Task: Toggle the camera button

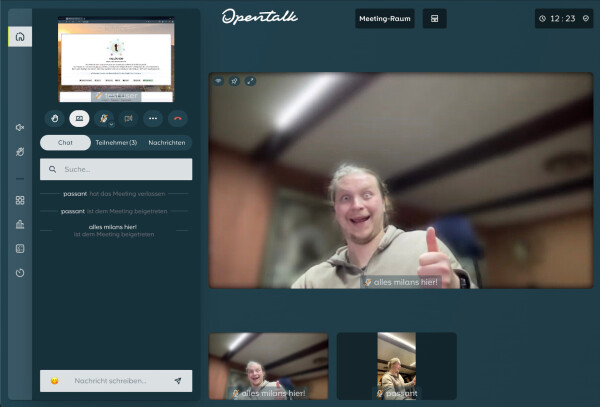Action: point(128,119)
